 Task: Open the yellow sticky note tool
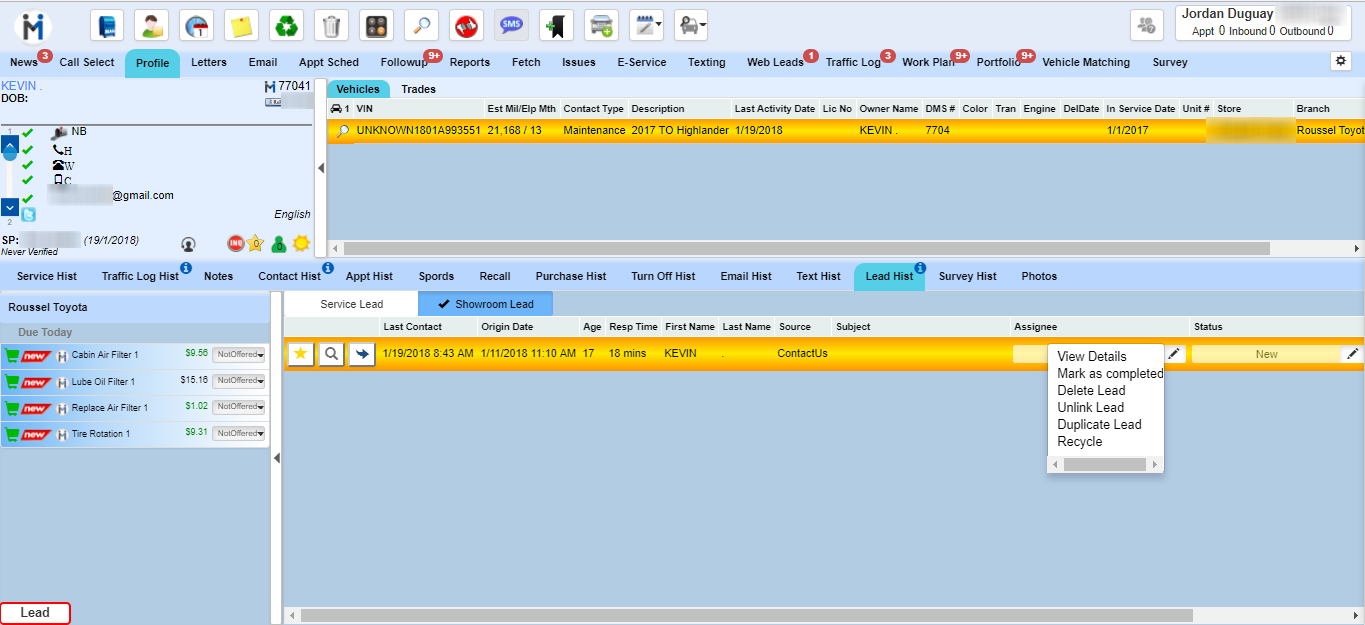coord(241,25)
